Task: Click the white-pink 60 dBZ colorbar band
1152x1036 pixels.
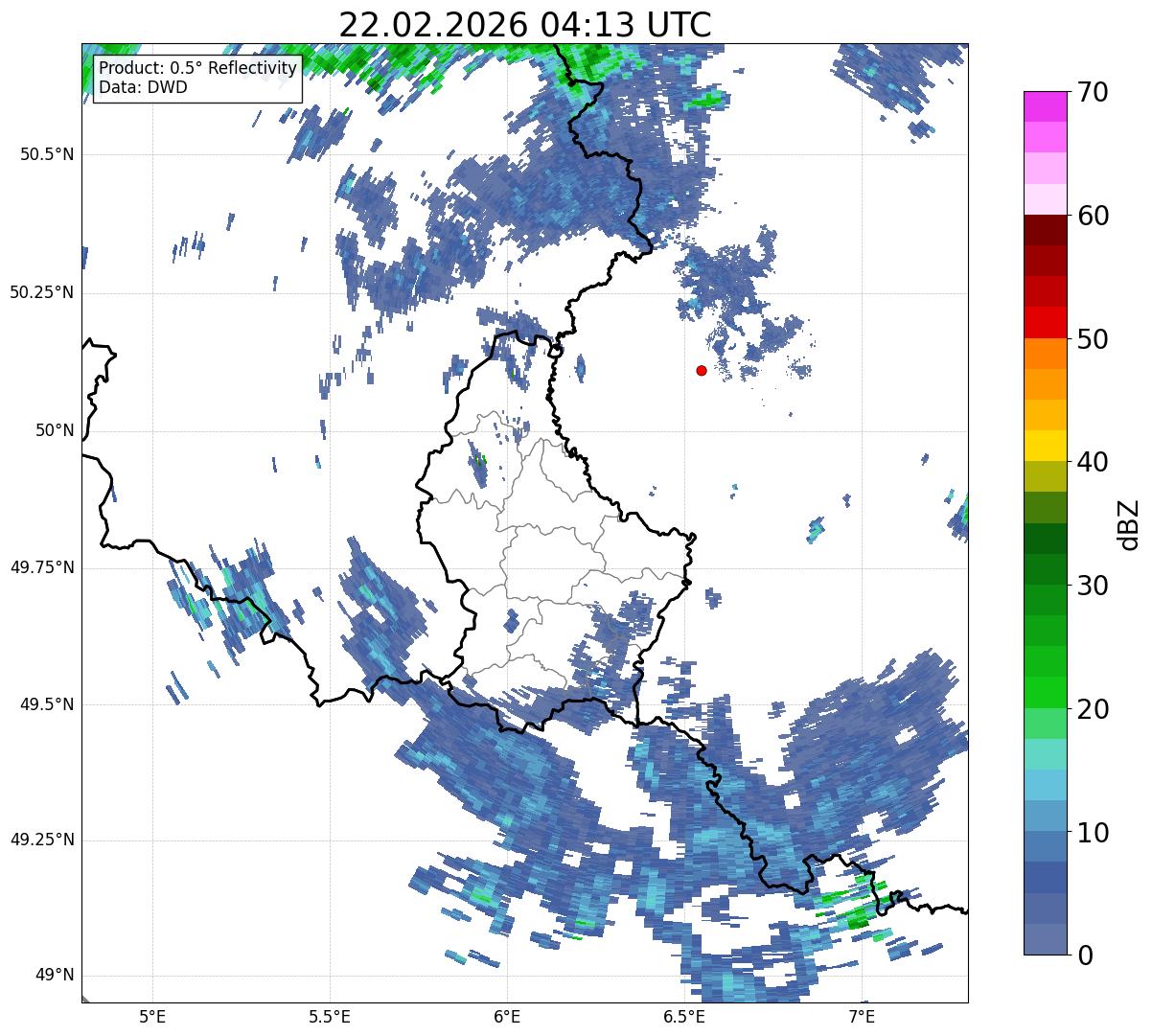Action: [1045, 199]
